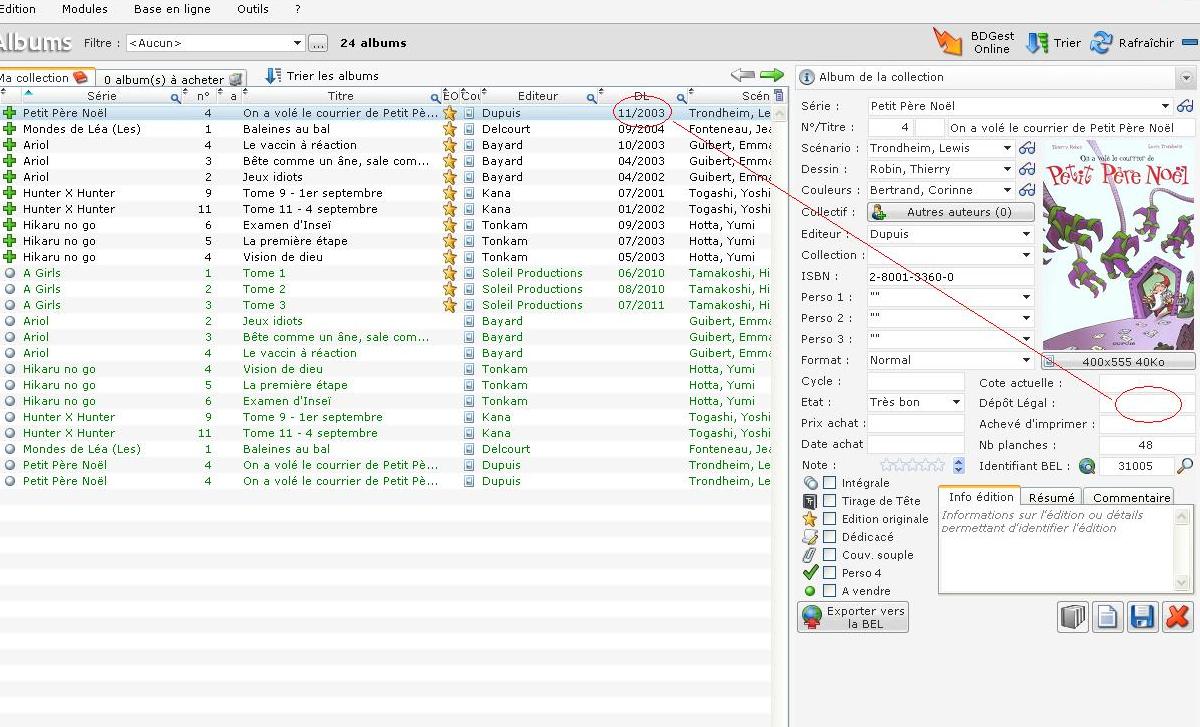Open the Filtre dropdown
This screenshot has height=727, width=1200.
(x=297, y=43)
